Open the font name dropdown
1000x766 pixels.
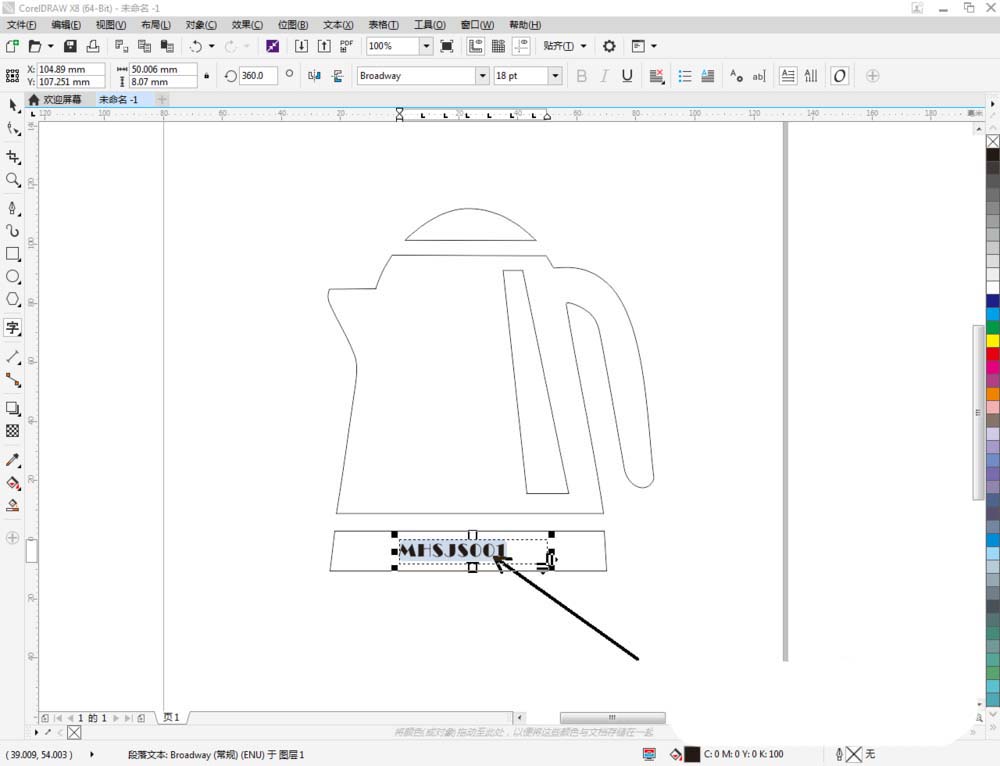(x=483, y=76)
